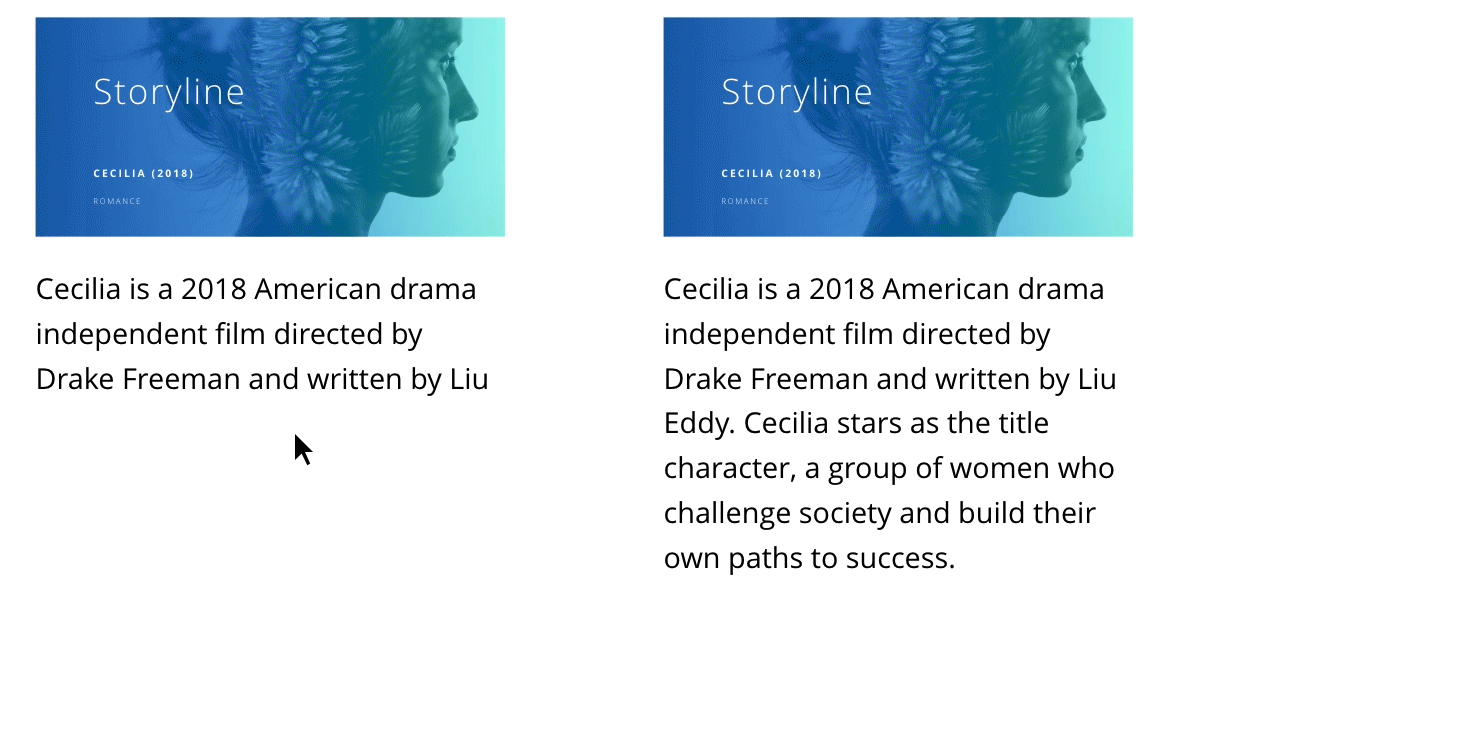Viewport: 1474px width, 734px height.
Task: Click the "own paths to success." line
Action: [x=810, y=558]
